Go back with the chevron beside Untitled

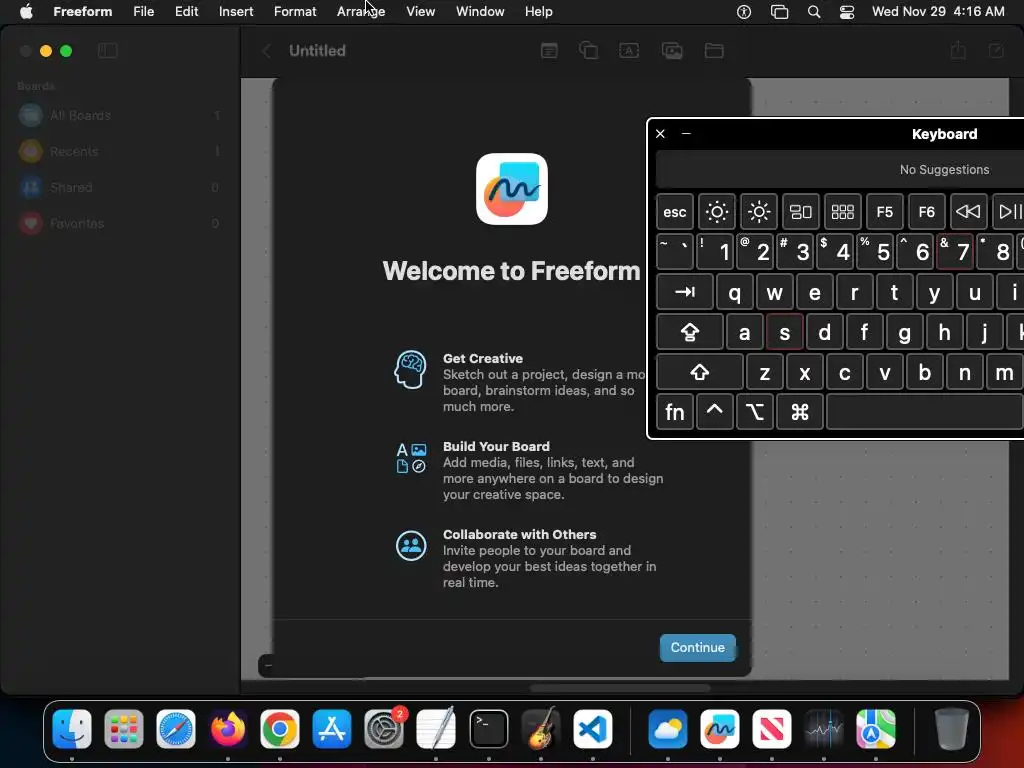tap(266, 50)
